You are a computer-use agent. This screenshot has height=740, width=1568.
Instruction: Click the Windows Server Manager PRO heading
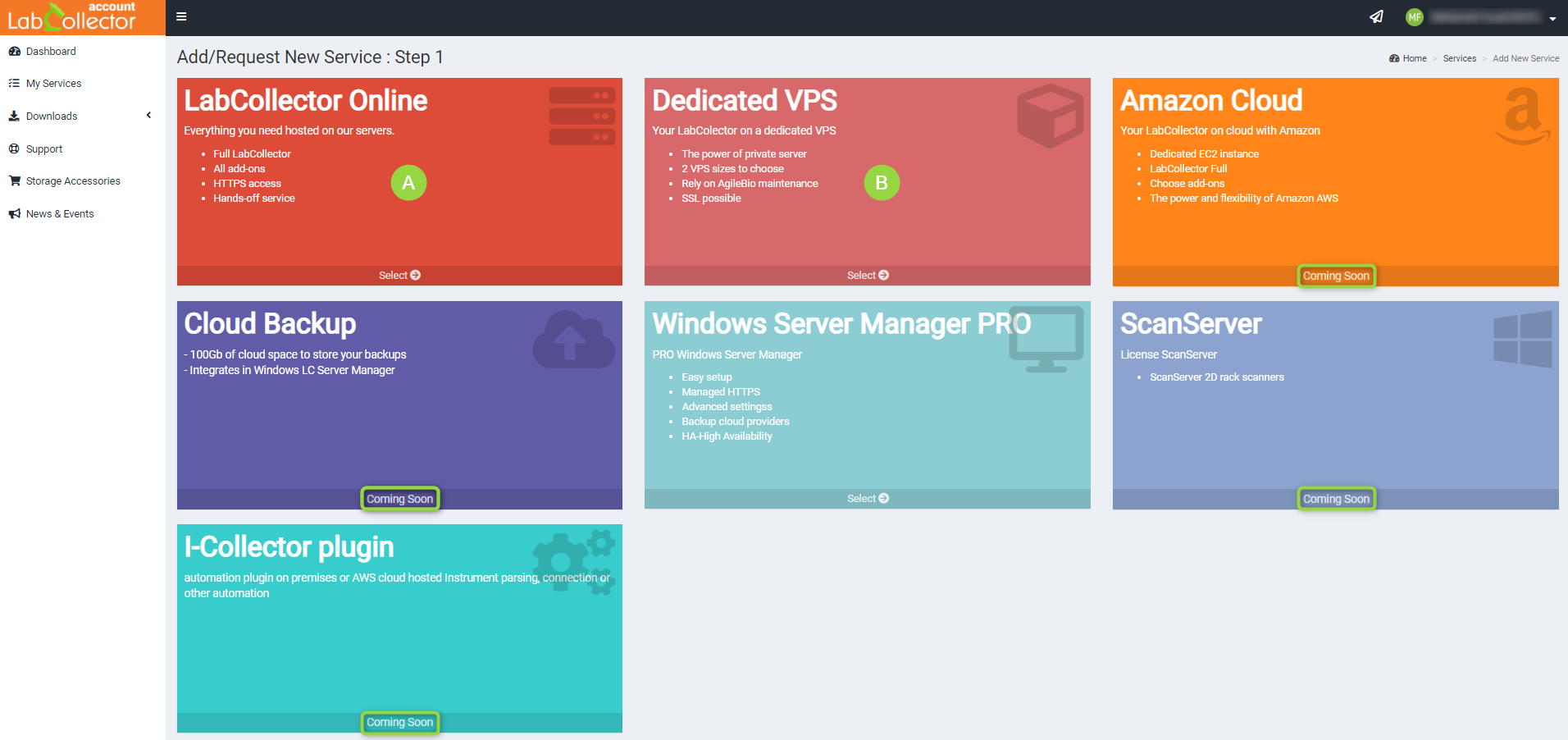point(841,323)
